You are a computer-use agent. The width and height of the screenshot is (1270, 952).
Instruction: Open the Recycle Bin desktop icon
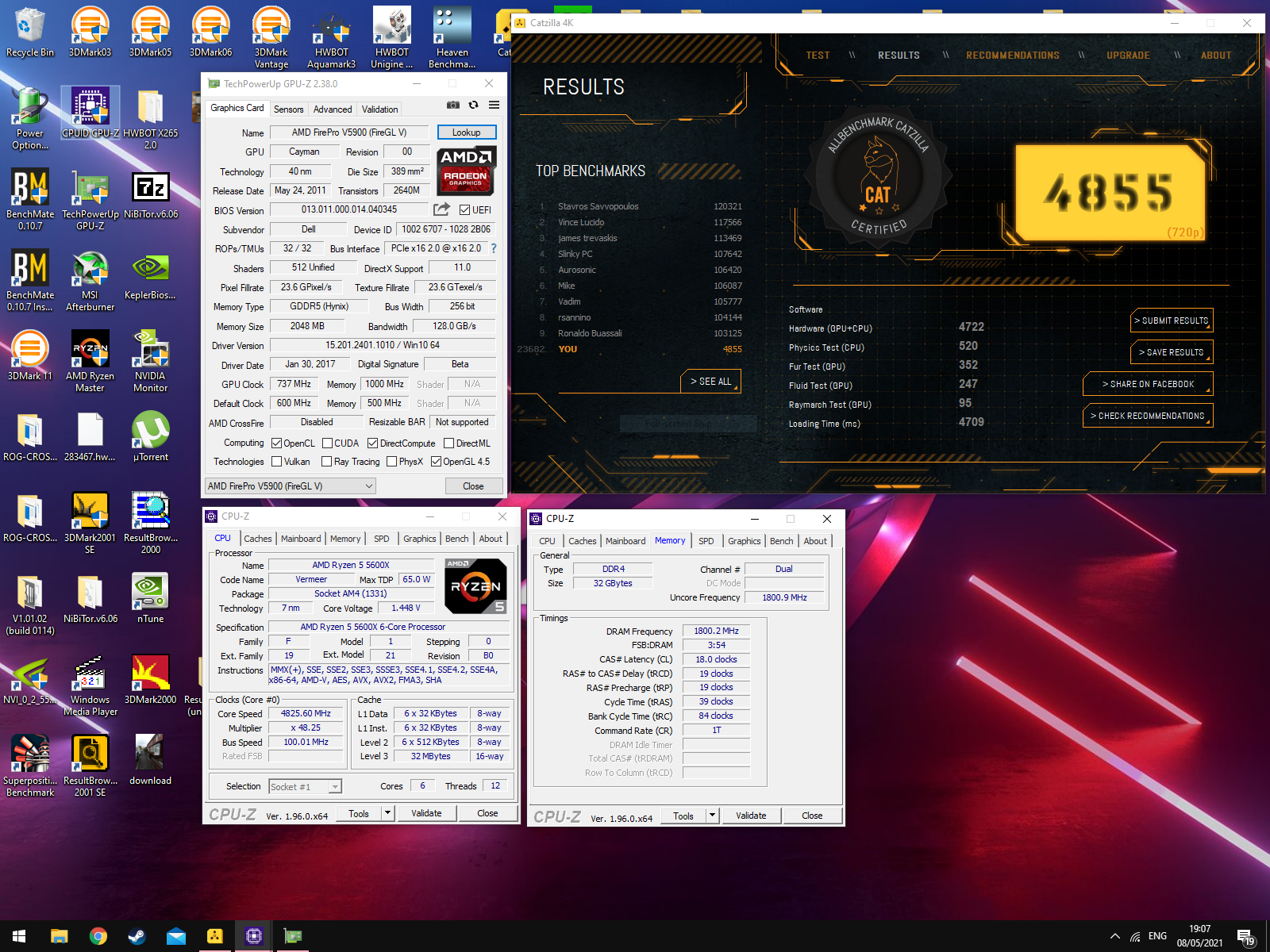click(x=30, y=33)
